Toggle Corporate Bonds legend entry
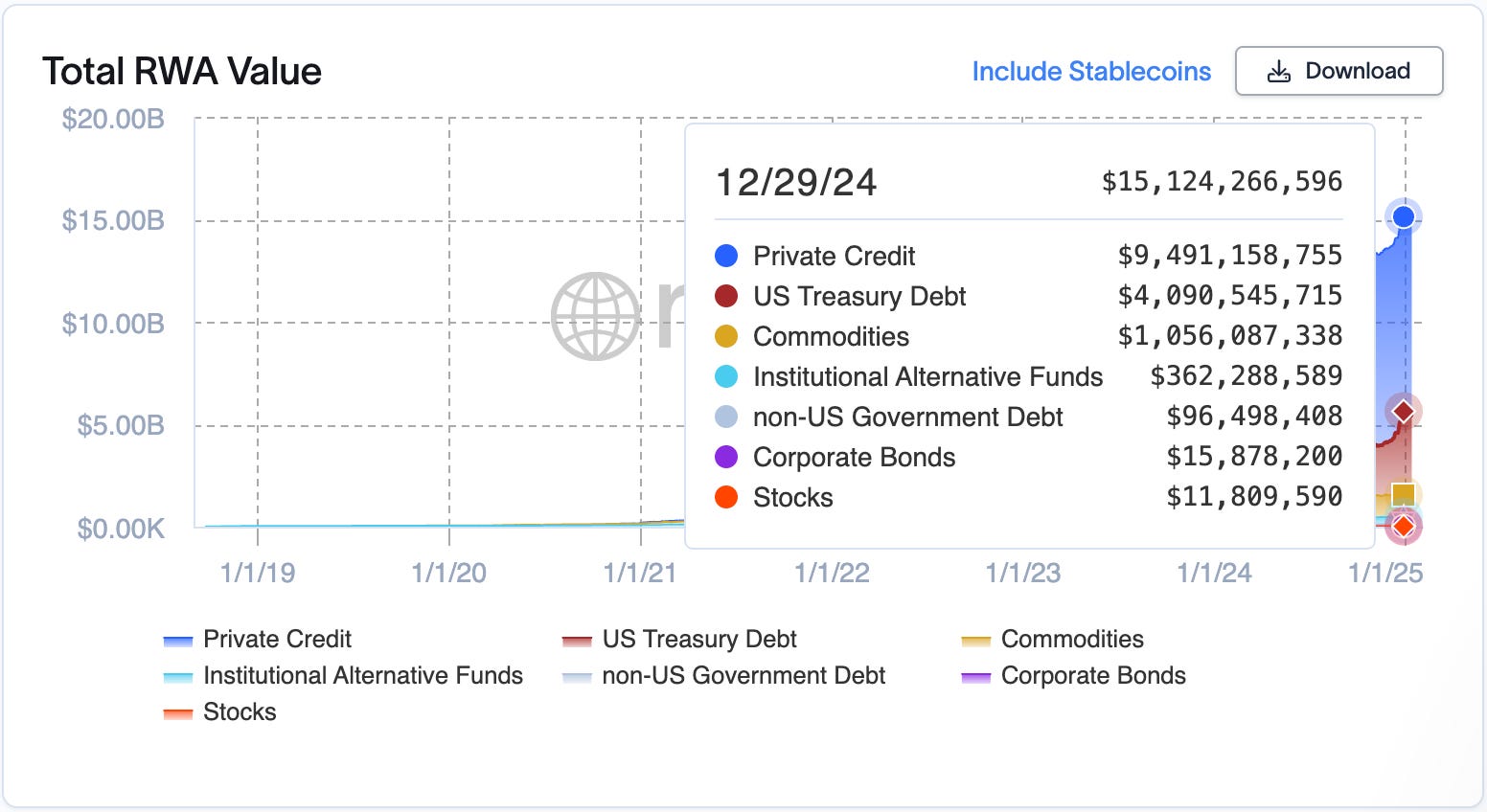Screen dimensions: 1487x812 [x=1073, y=675]
